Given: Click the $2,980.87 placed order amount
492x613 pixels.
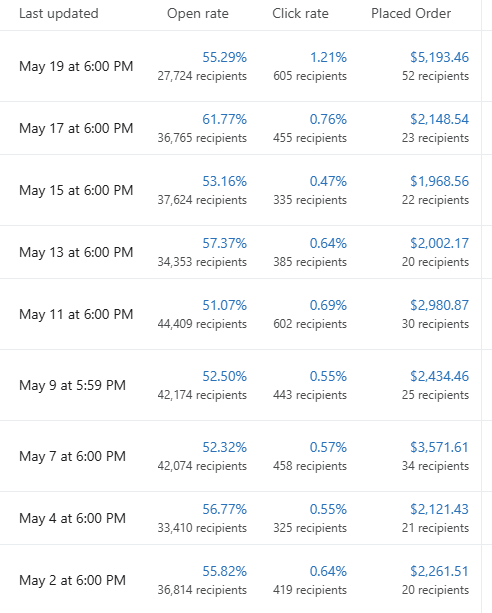Looking at the screenshot, I should tap(439, 305).
